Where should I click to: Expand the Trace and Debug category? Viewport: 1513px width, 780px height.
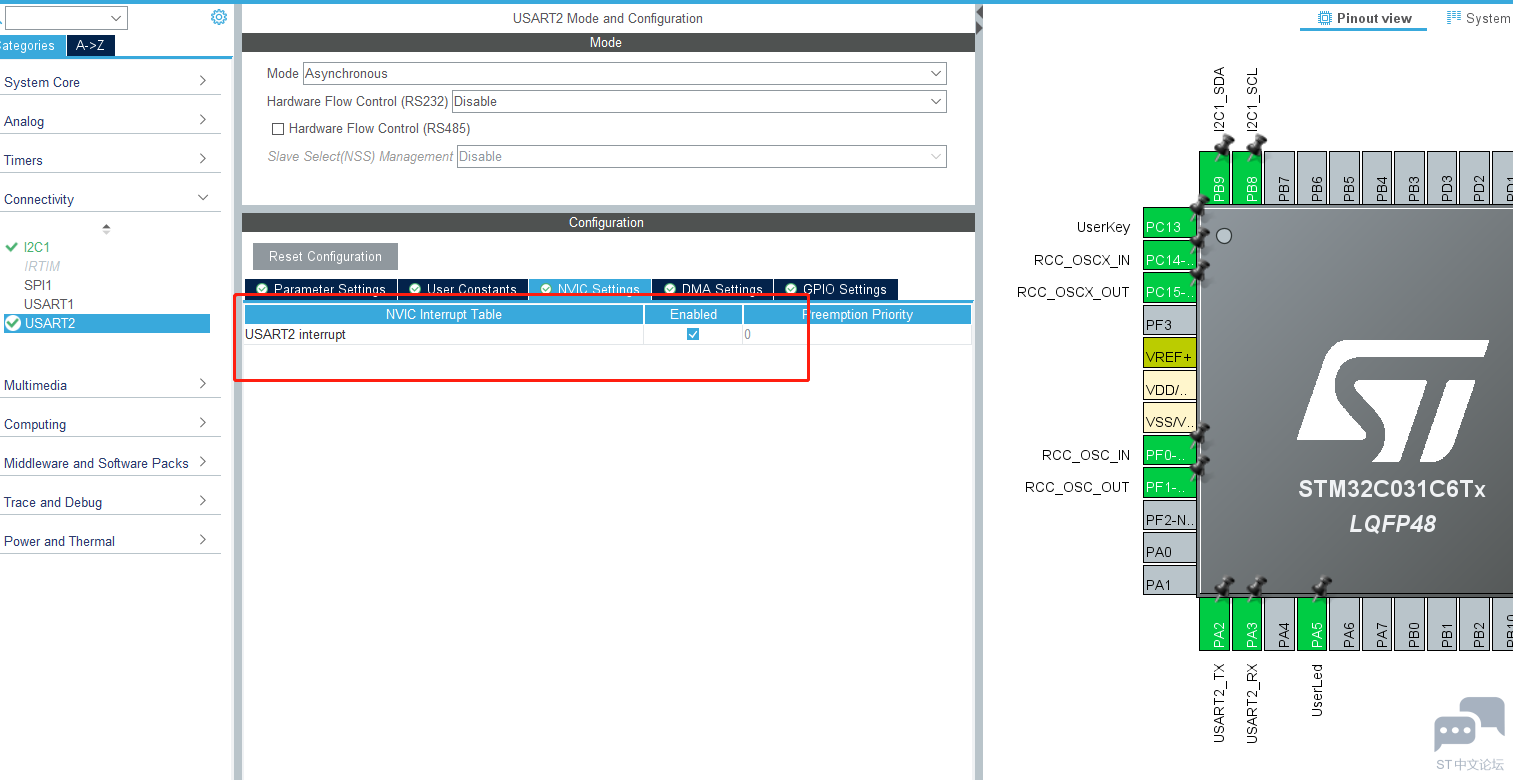point(108,502)
